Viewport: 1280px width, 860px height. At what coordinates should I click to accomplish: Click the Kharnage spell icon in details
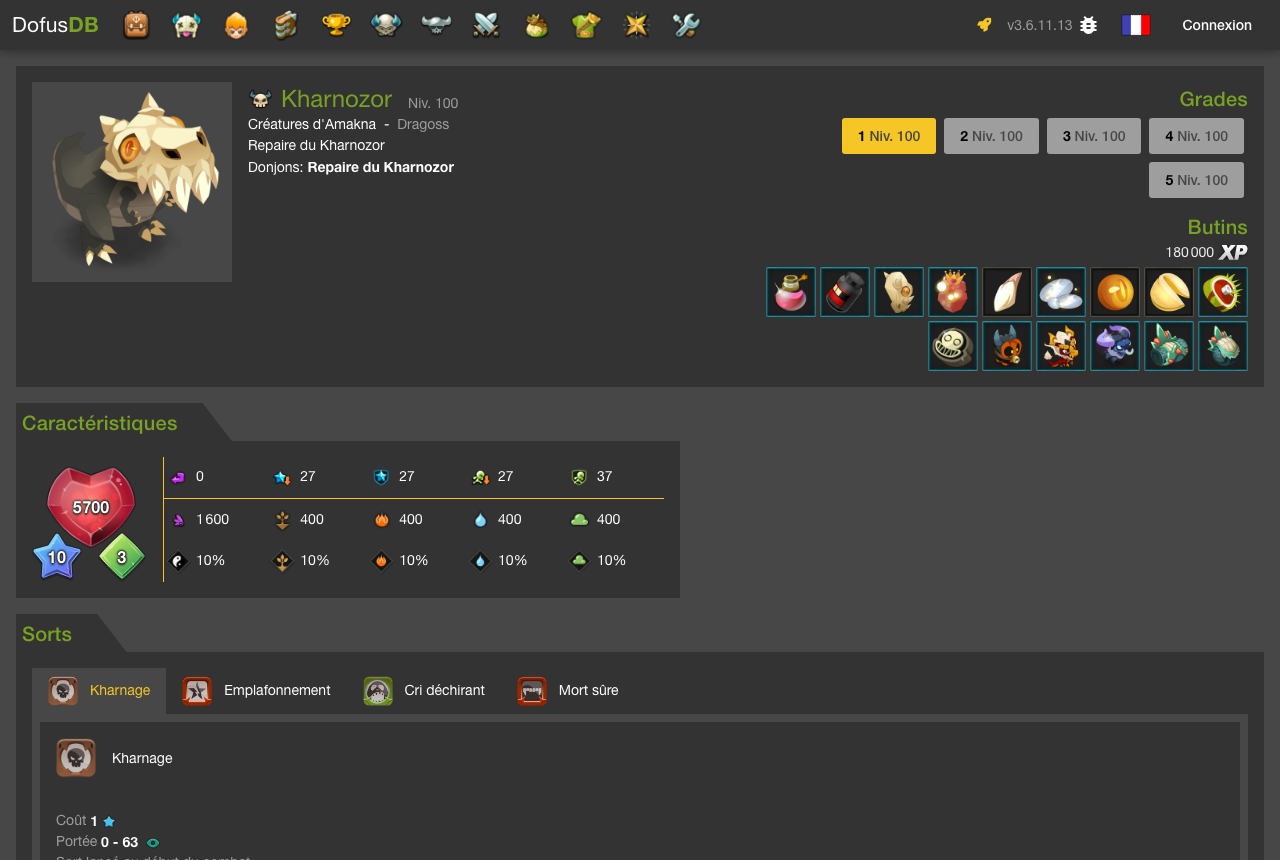click(x=76, y=758)
